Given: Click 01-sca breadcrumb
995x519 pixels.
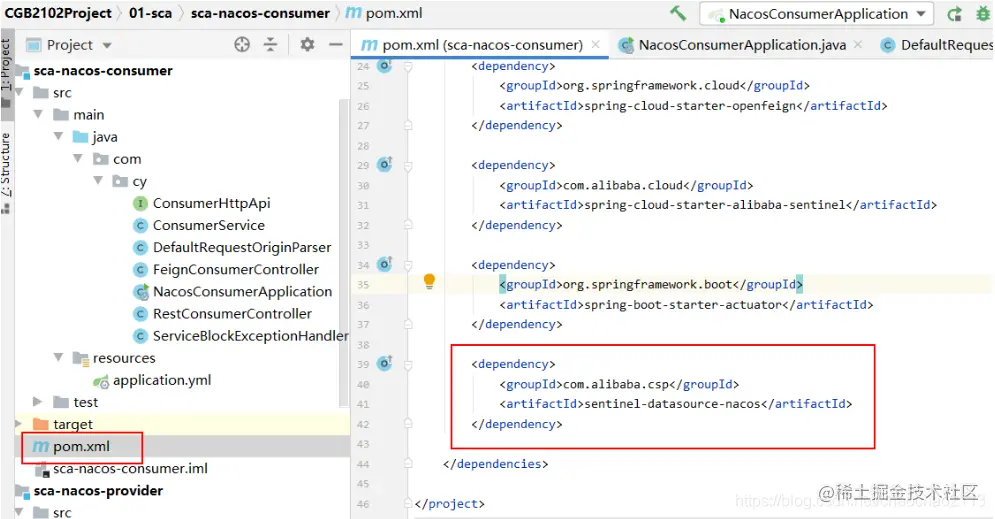Looking at the screenshot, I should (150, 13).
